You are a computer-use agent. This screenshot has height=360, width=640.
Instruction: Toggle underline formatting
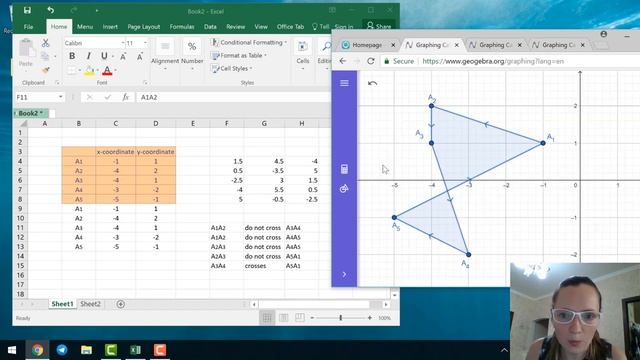pyautogui.click(x=104, y=56)
